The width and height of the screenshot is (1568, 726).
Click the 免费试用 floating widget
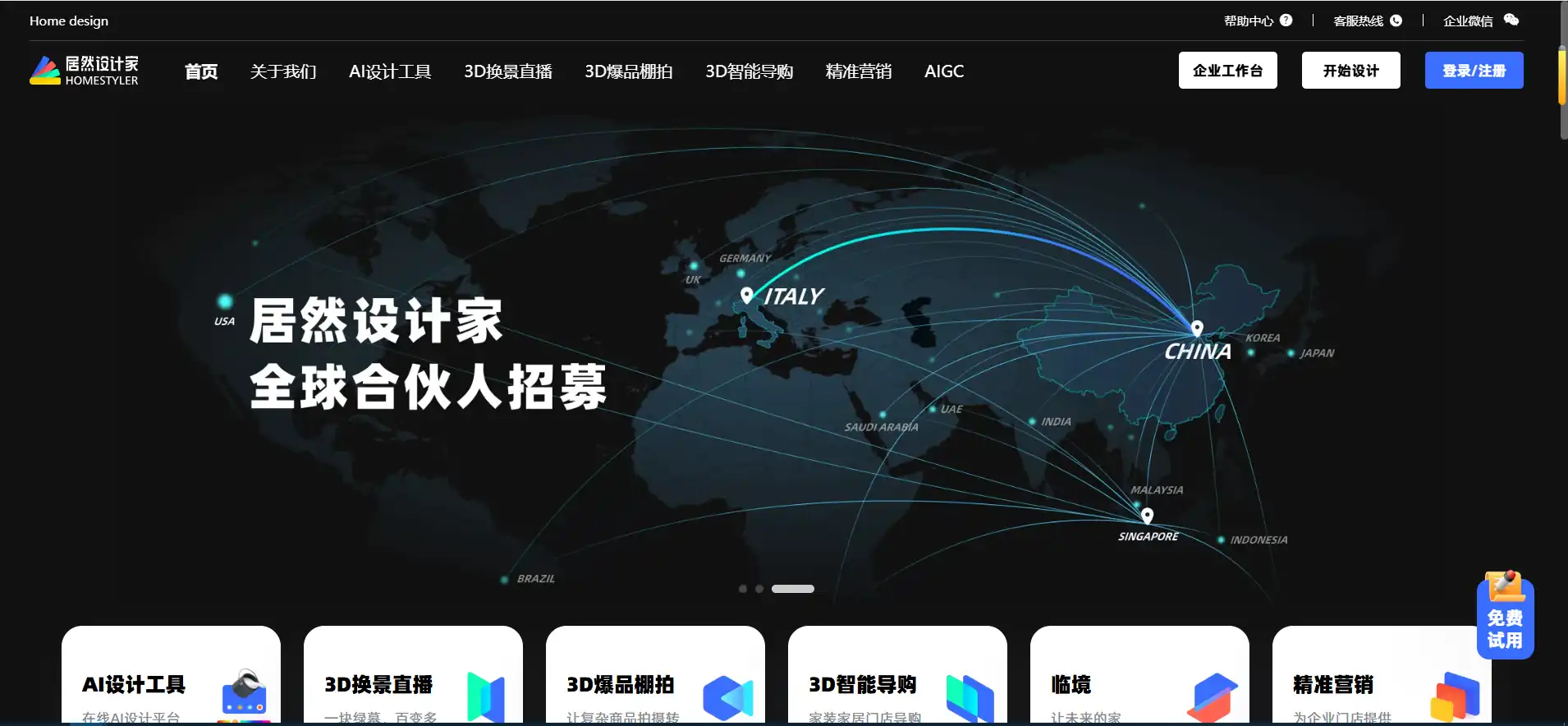coord(1505,616)
